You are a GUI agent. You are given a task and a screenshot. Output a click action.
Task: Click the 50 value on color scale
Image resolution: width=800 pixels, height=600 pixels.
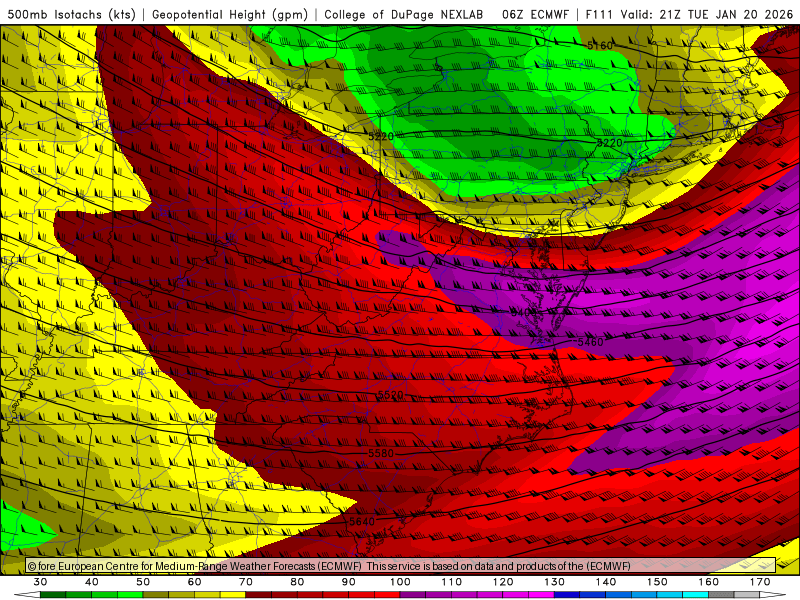(143, 582)
